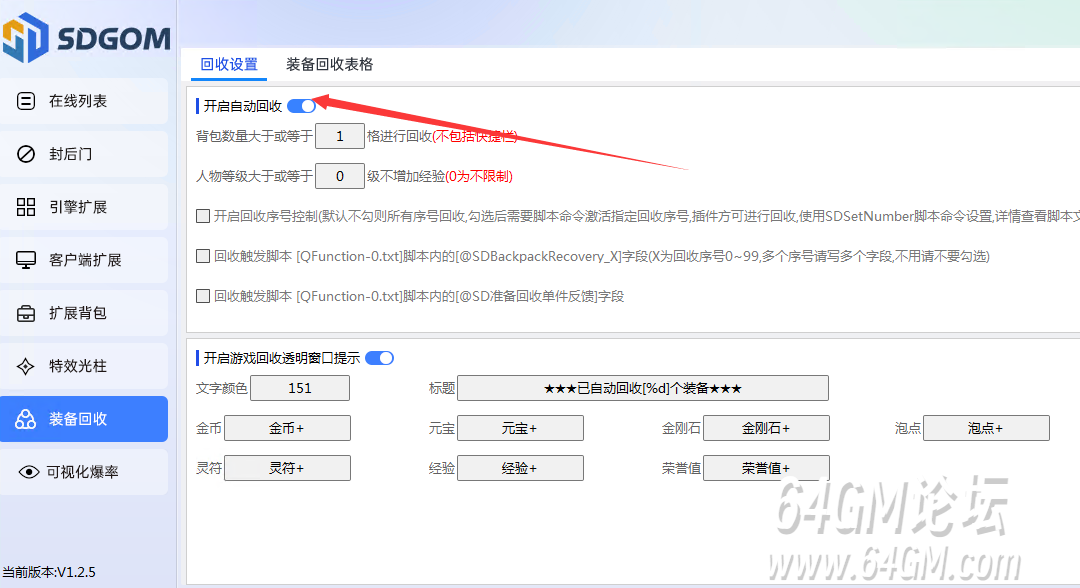This screenshot has height=588, width=1080.
Task: Open the 在线列表 sidebar icon
Action: pos(27,101)
